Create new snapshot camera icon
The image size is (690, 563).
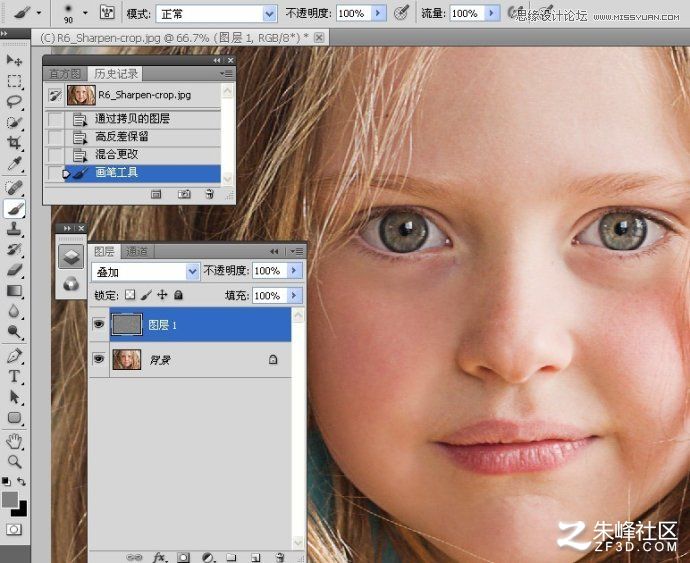tap(184, 194)
